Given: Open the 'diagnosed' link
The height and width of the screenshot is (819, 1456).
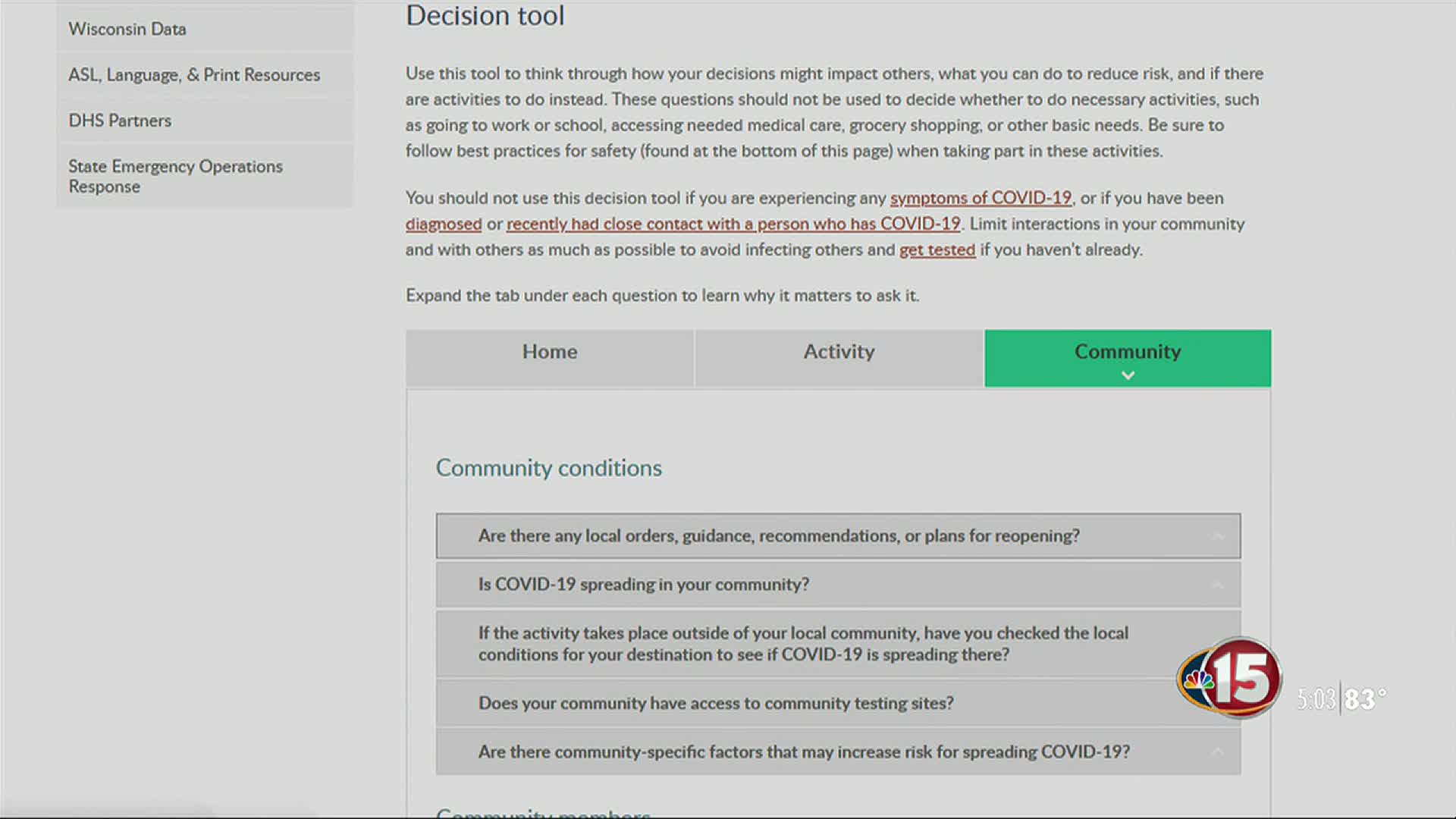Looking at the screenshot, I should pos(443,224).
